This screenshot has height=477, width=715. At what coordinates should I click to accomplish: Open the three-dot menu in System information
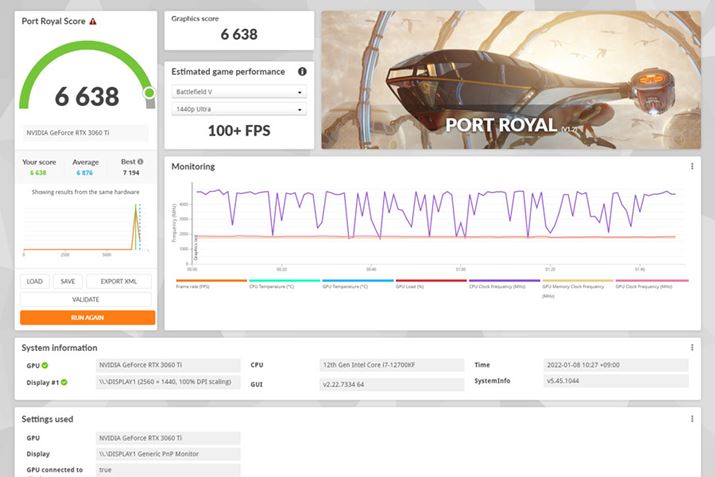click(x=692, y=347)
